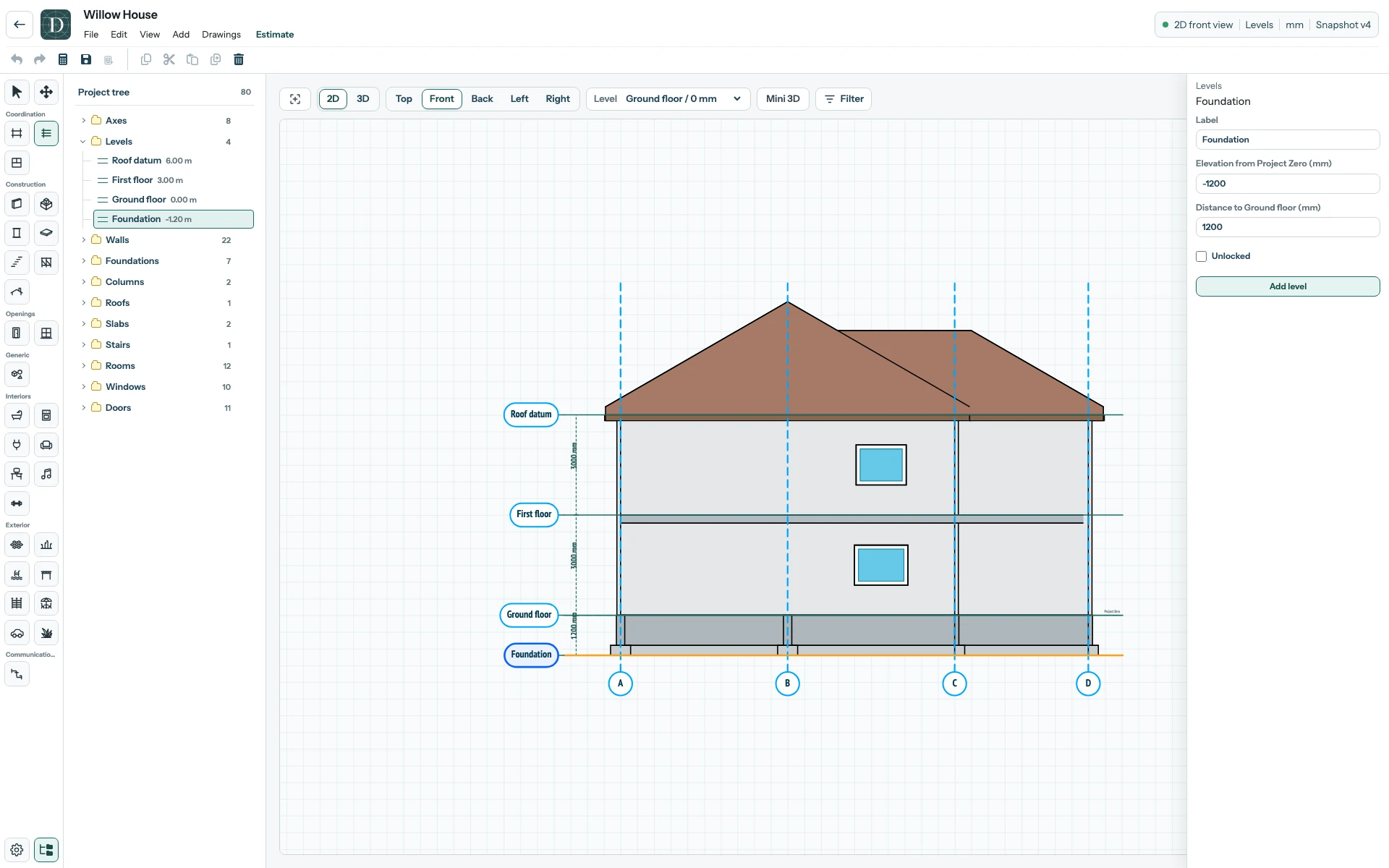The width and height of the screenshot is (1389, 868).
Task: Click the scissors cut icon
Action: [x=169, y=59]
